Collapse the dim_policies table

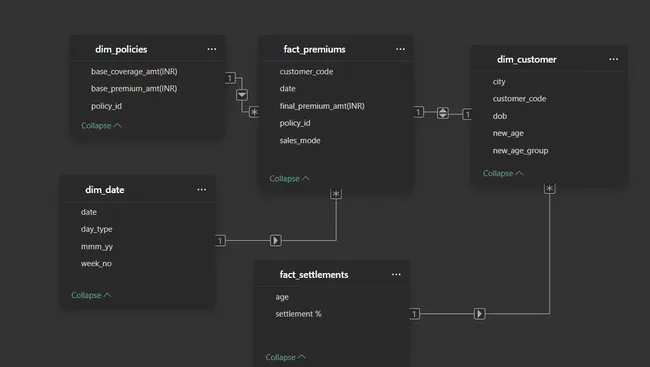point(101,125)
